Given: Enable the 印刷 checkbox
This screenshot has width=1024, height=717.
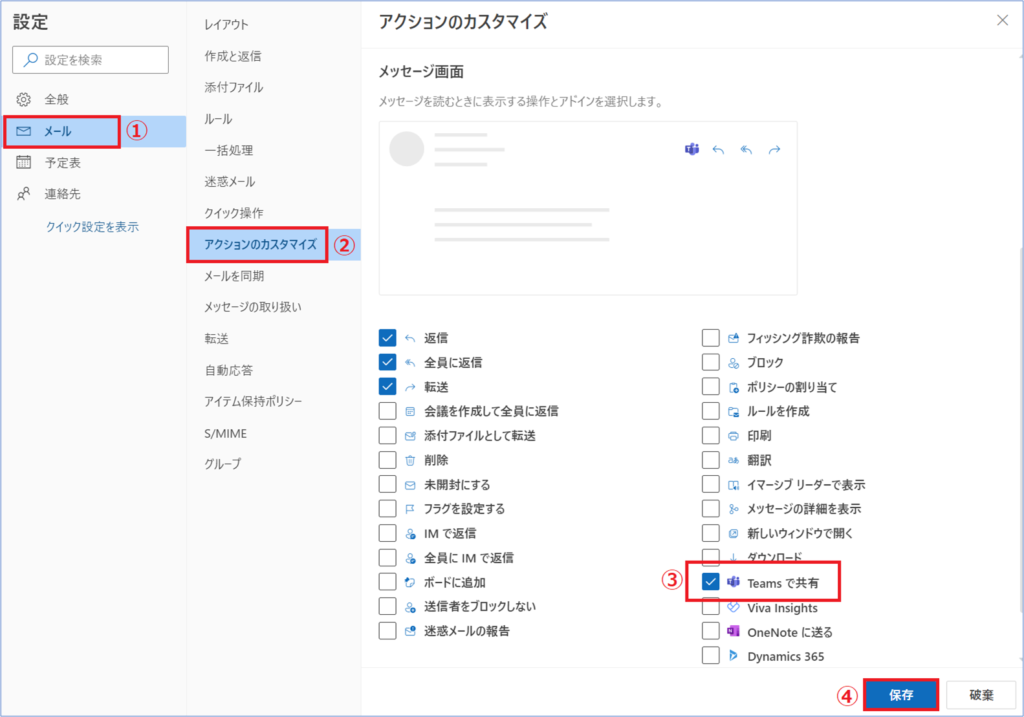Looking at the screenshot, I should coord(711,436).
